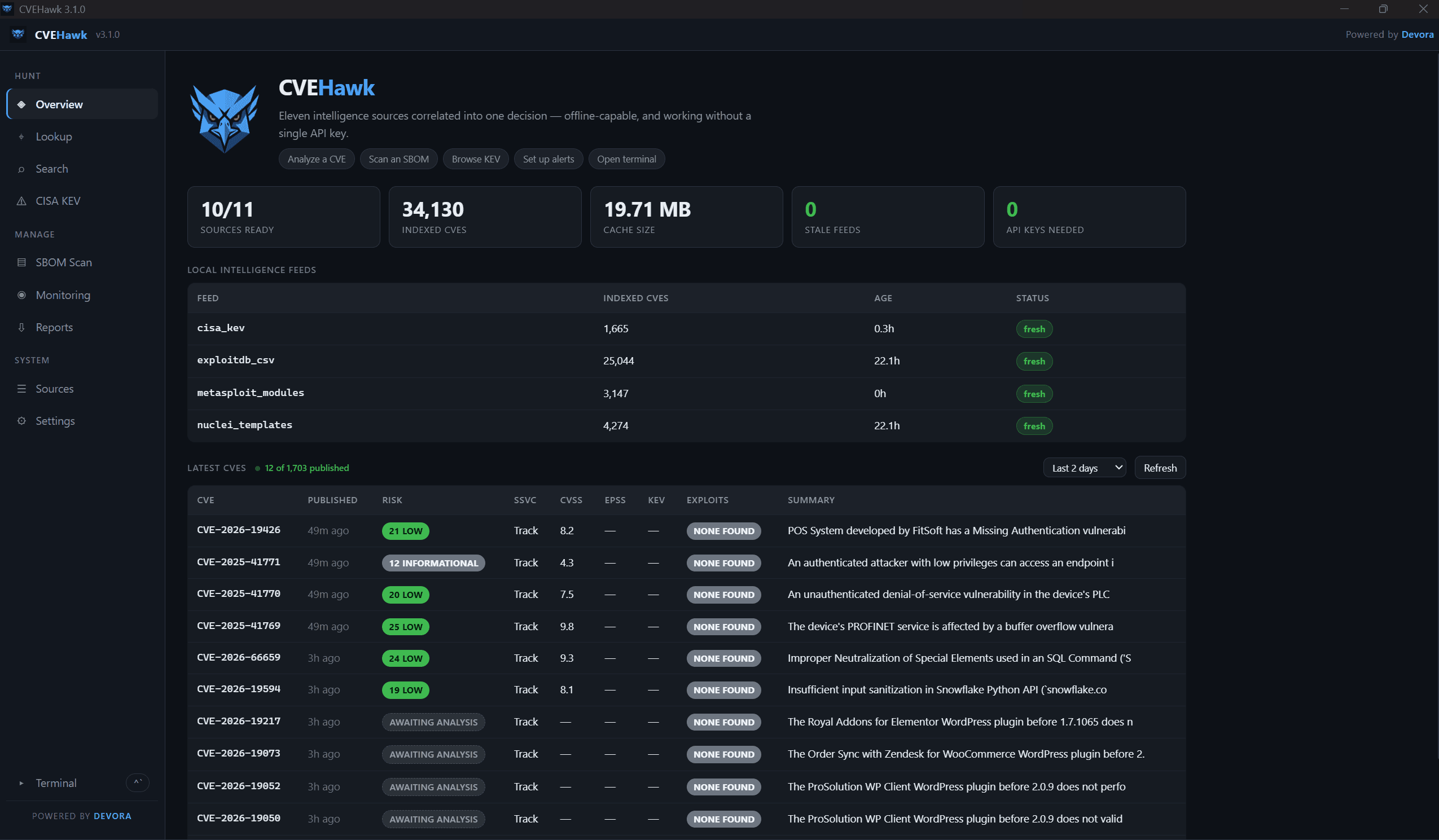1439x840 pixels.
Task: Open the Lookup page
Action: [82, 137]
